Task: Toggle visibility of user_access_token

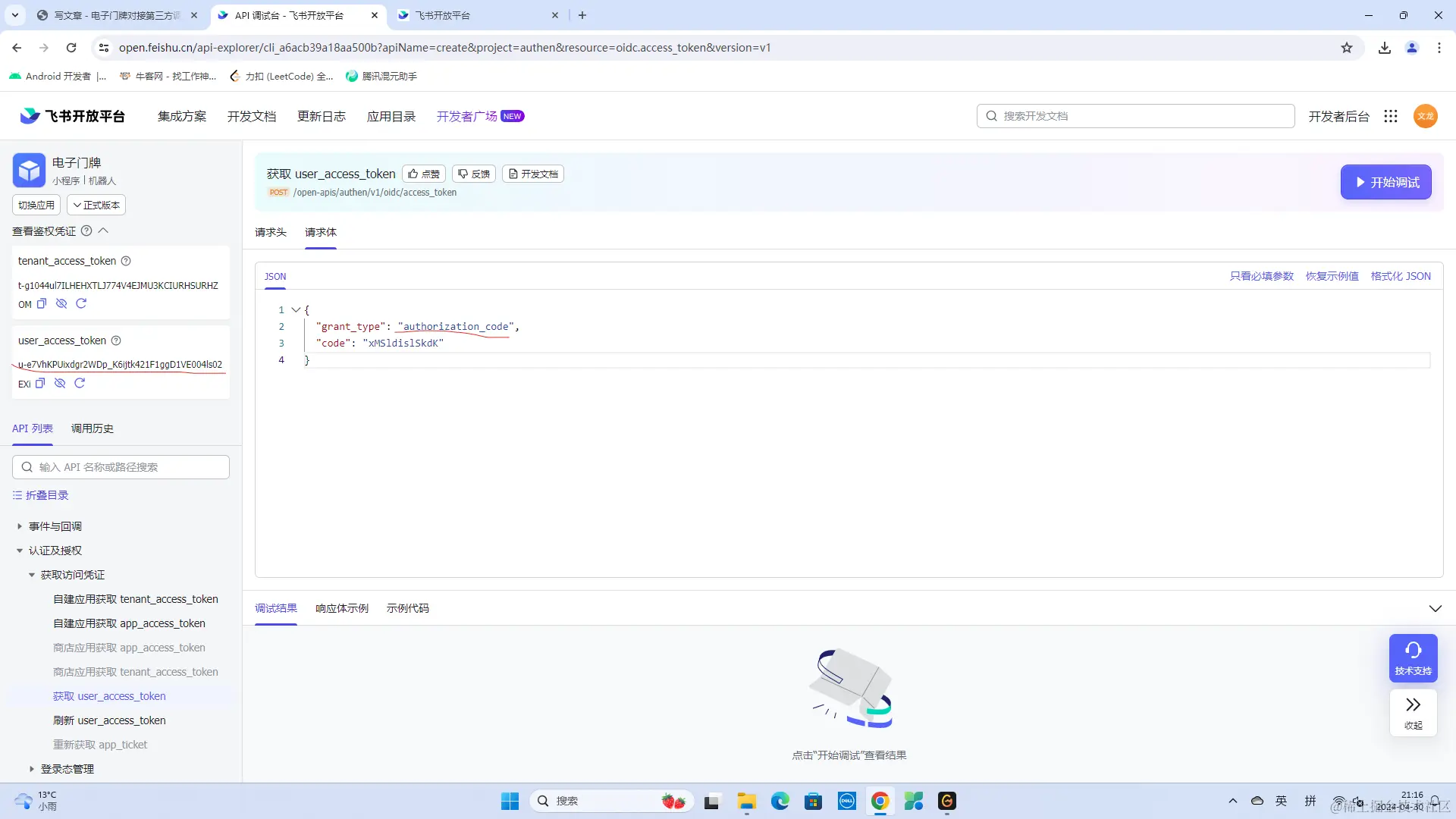Action: click(60, 383)
